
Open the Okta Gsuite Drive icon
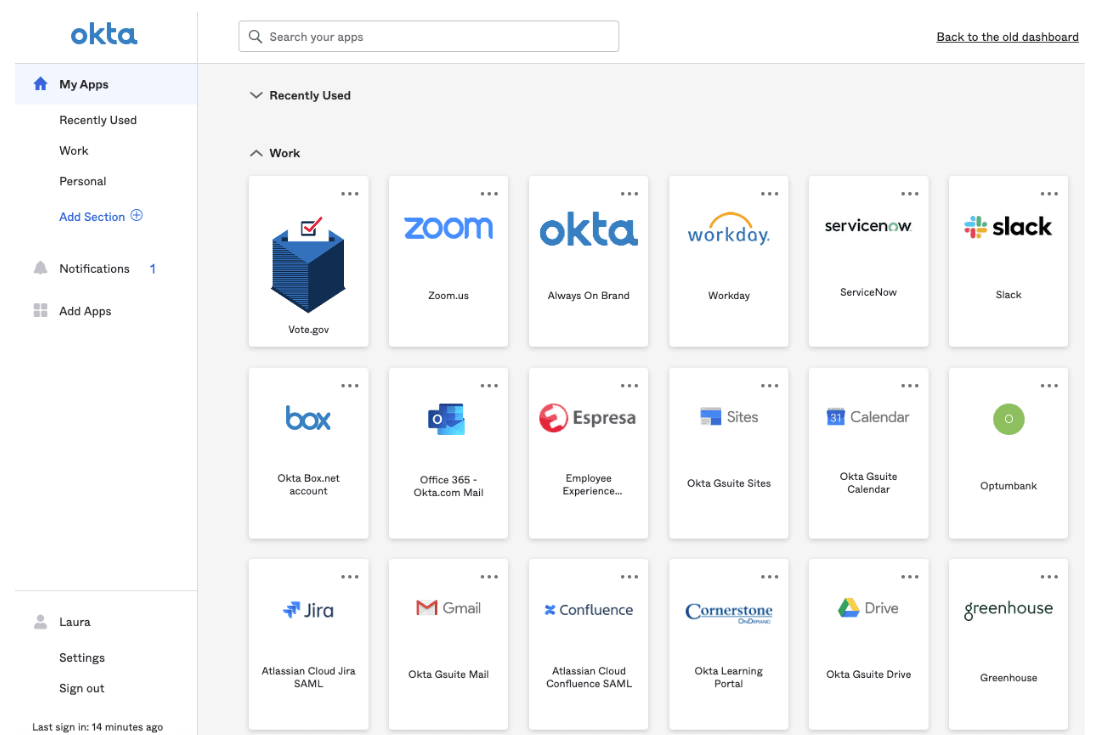(x=868, y=608)
